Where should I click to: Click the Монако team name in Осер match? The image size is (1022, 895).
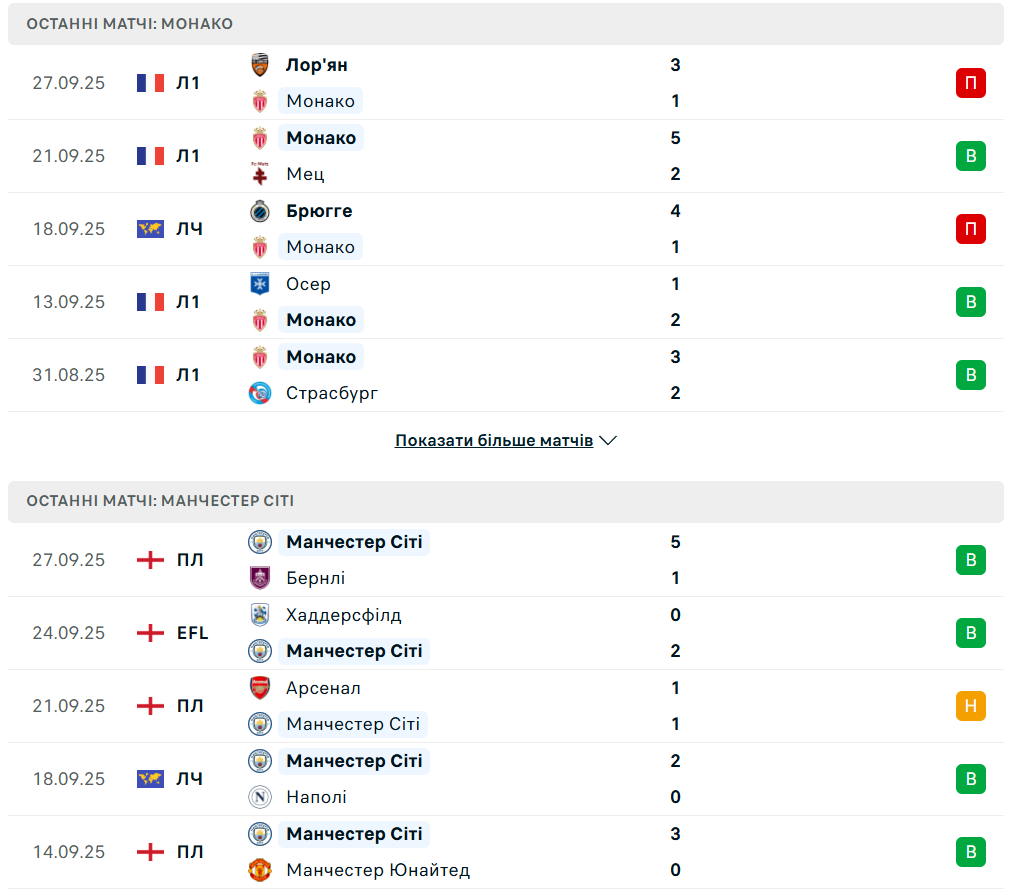tap(321, 320)
